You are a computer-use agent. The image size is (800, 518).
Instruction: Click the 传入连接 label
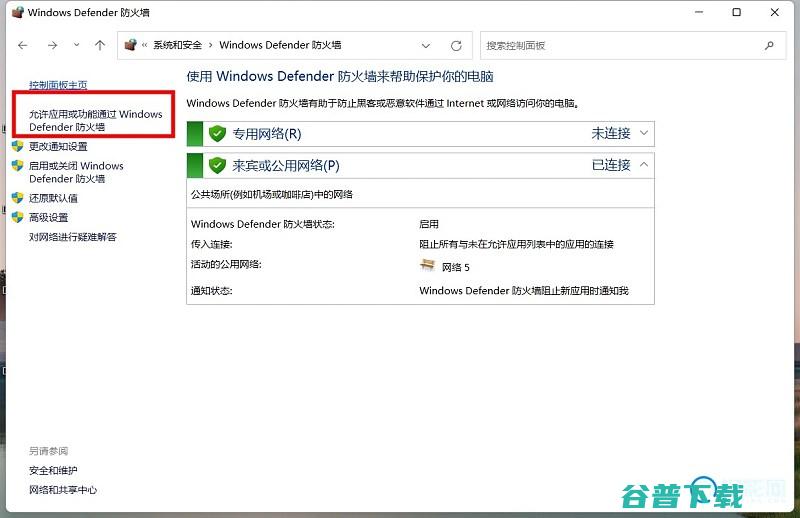(x=212, y=244)
